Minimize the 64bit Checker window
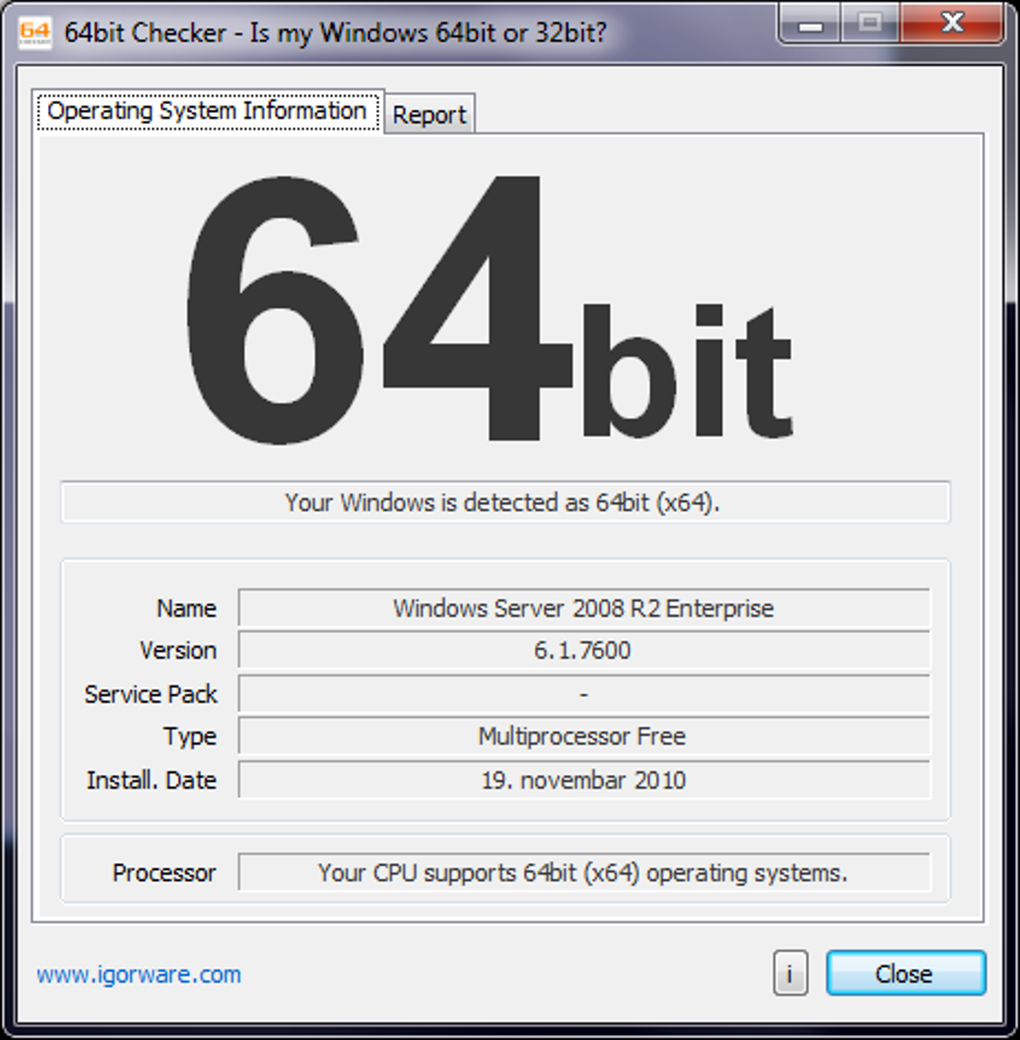Viewport: 1020px width, 1040px height. click(810, 25)
